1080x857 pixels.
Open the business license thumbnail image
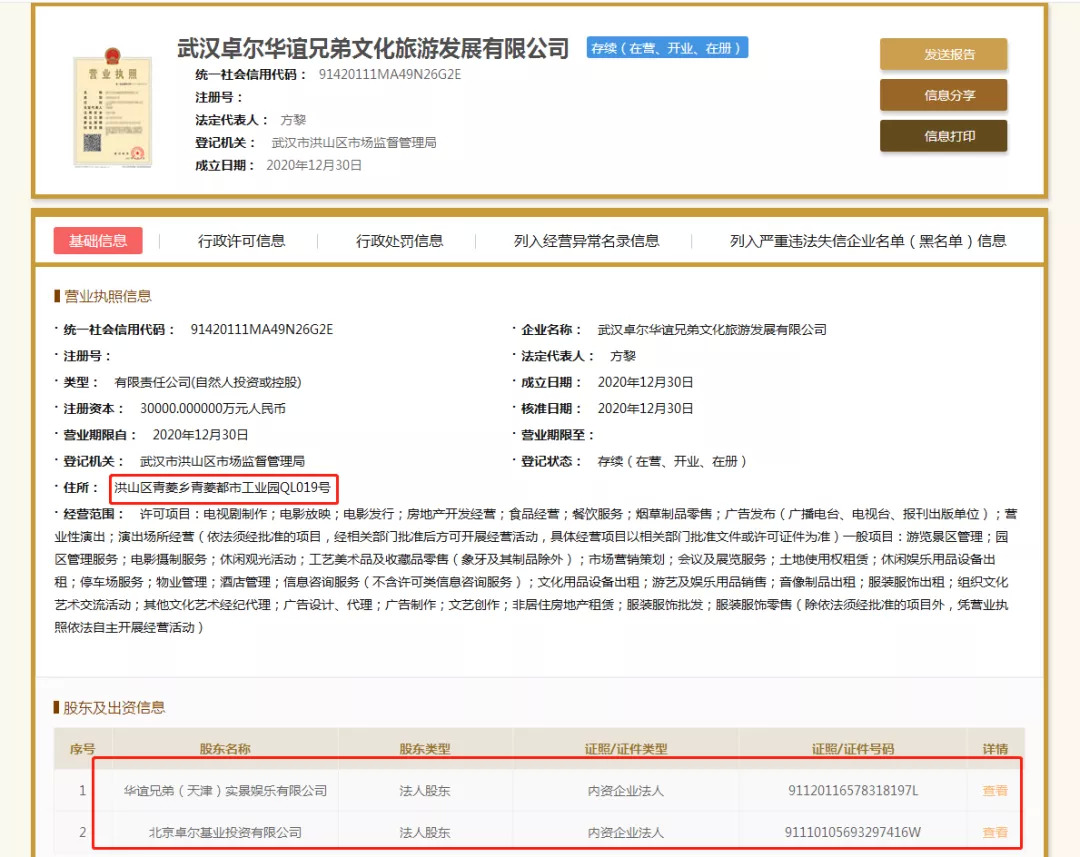pyautogui.click(x=113, y=107)
